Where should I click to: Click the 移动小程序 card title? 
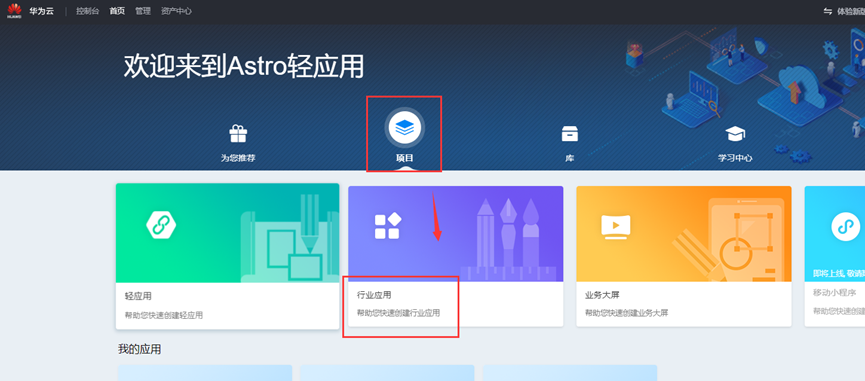[835, 293]
